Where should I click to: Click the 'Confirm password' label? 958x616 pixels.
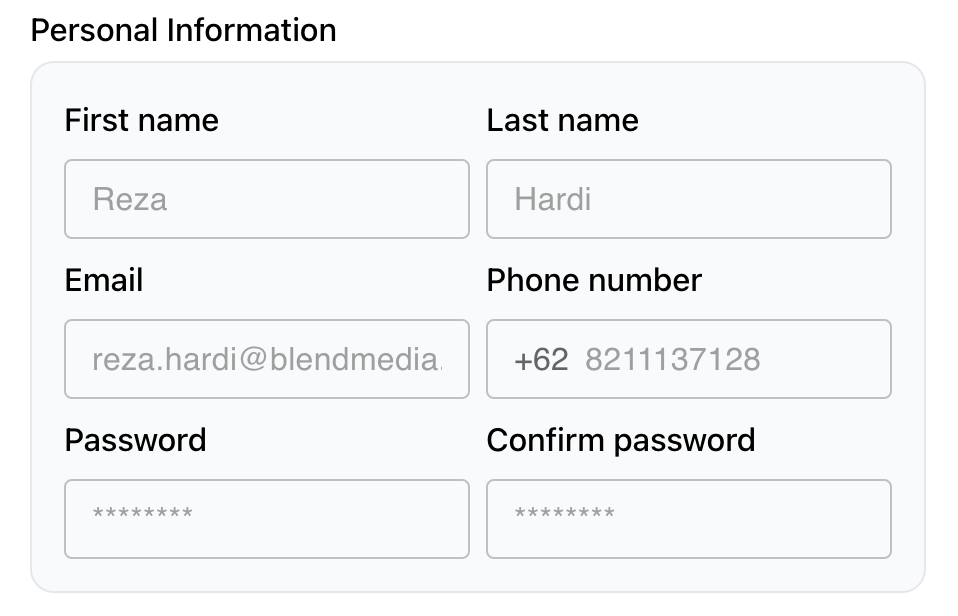pos(621,440)
